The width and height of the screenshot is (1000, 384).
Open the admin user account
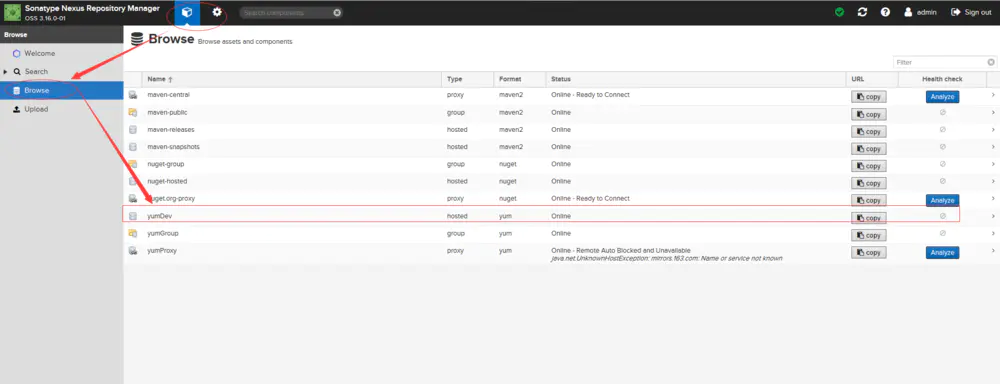[920, 12]
